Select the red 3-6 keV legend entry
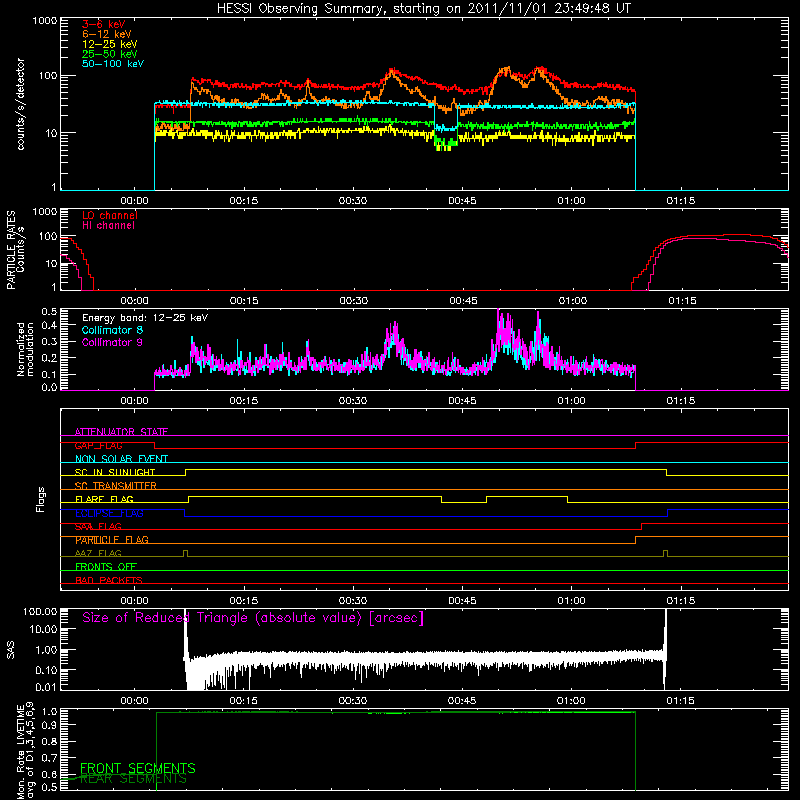The height and width of the screenshot is (800, 800). (x=104, y=24)
